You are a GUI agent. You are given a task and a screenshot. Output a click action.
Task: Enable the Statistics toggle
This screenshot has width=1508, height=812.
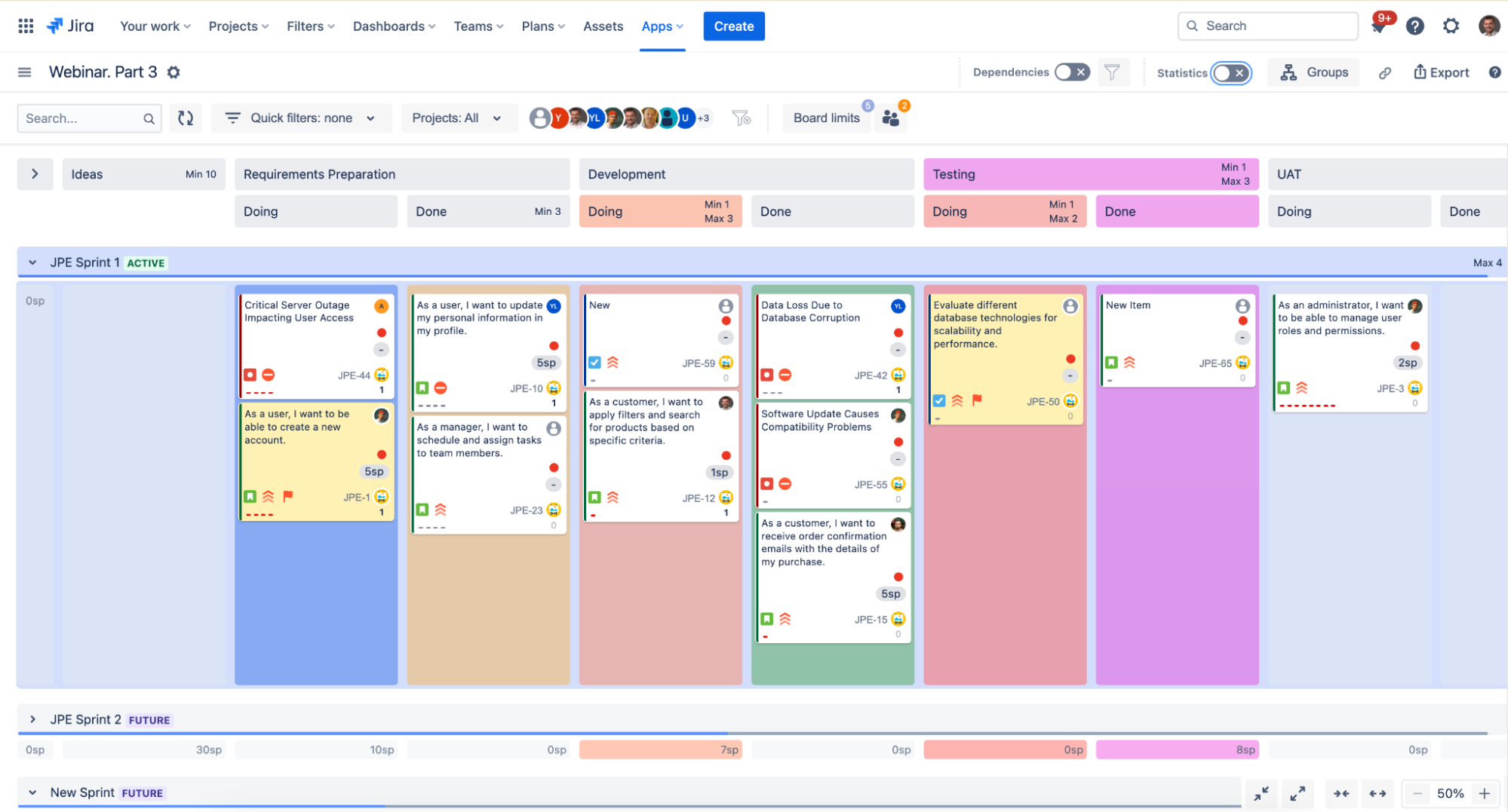[x=1230, y=73]
